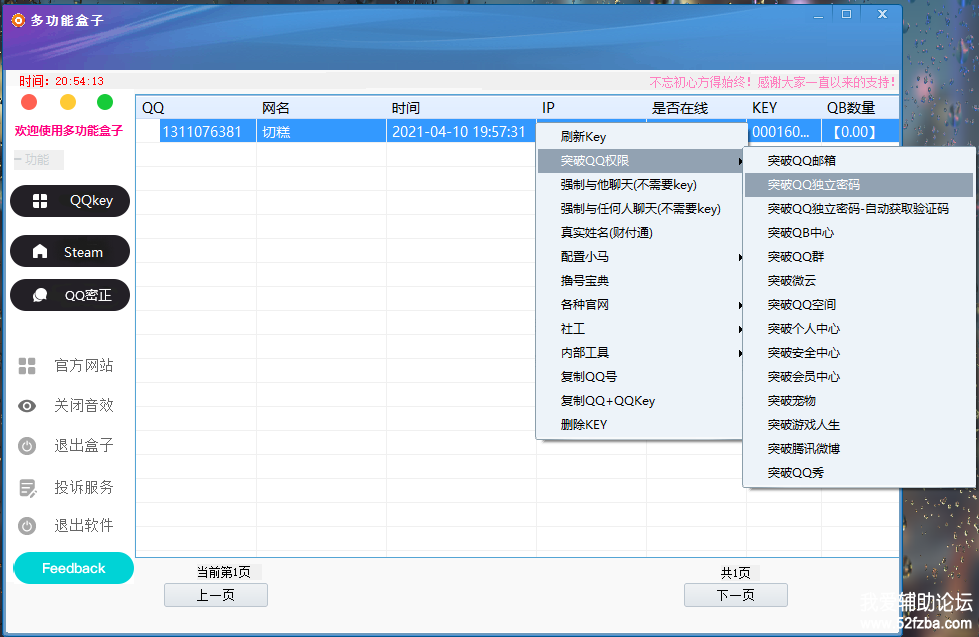This screenshot has width=979, height=637.
Task: Click the 切糕 nickname cell
Action: coord(321,132)
